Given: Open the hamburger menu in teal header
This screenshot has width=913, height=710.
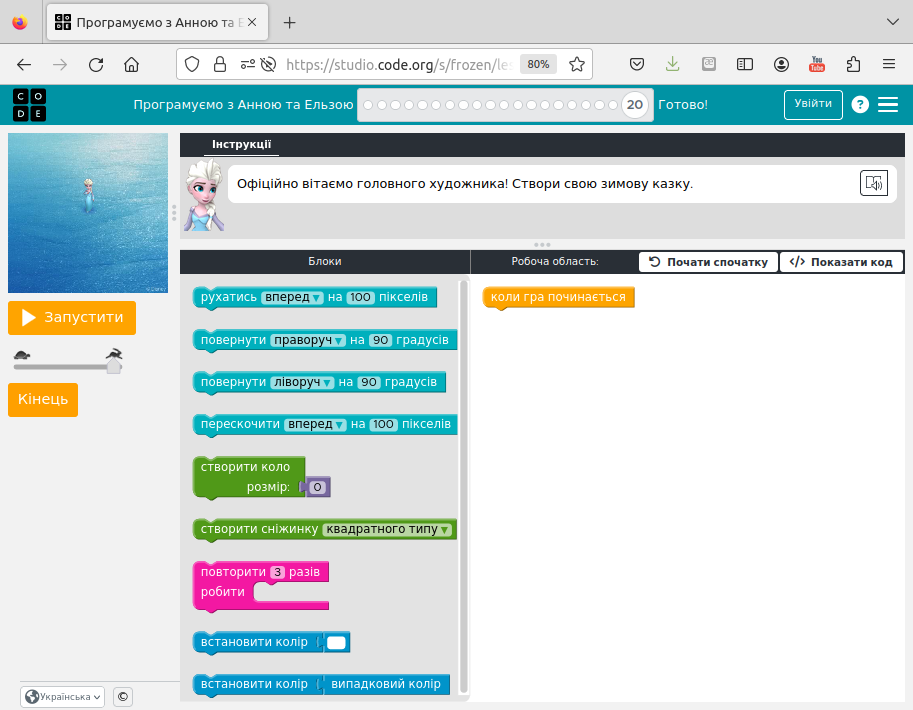Looking at the screenshot, I should click(x=888, y=105).
